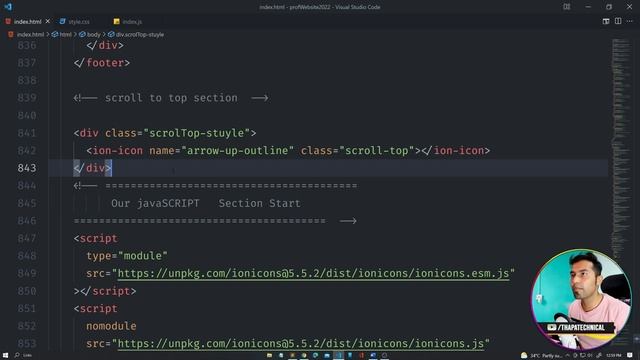Viewport: 640px width, 360px height.
Task: Click the closing div tag on line 843
Action: 92,168
